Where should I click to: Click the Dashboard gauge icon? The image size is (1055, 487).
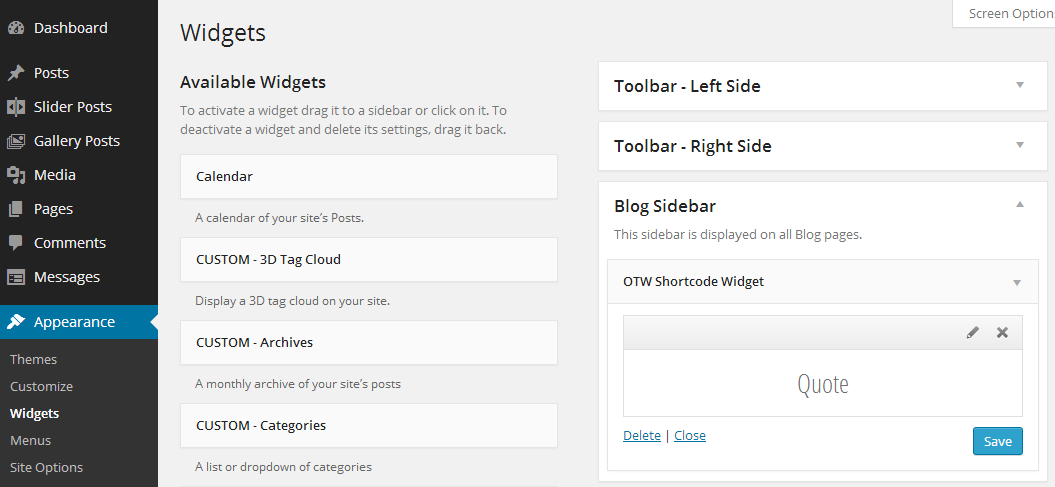point(15,28)
